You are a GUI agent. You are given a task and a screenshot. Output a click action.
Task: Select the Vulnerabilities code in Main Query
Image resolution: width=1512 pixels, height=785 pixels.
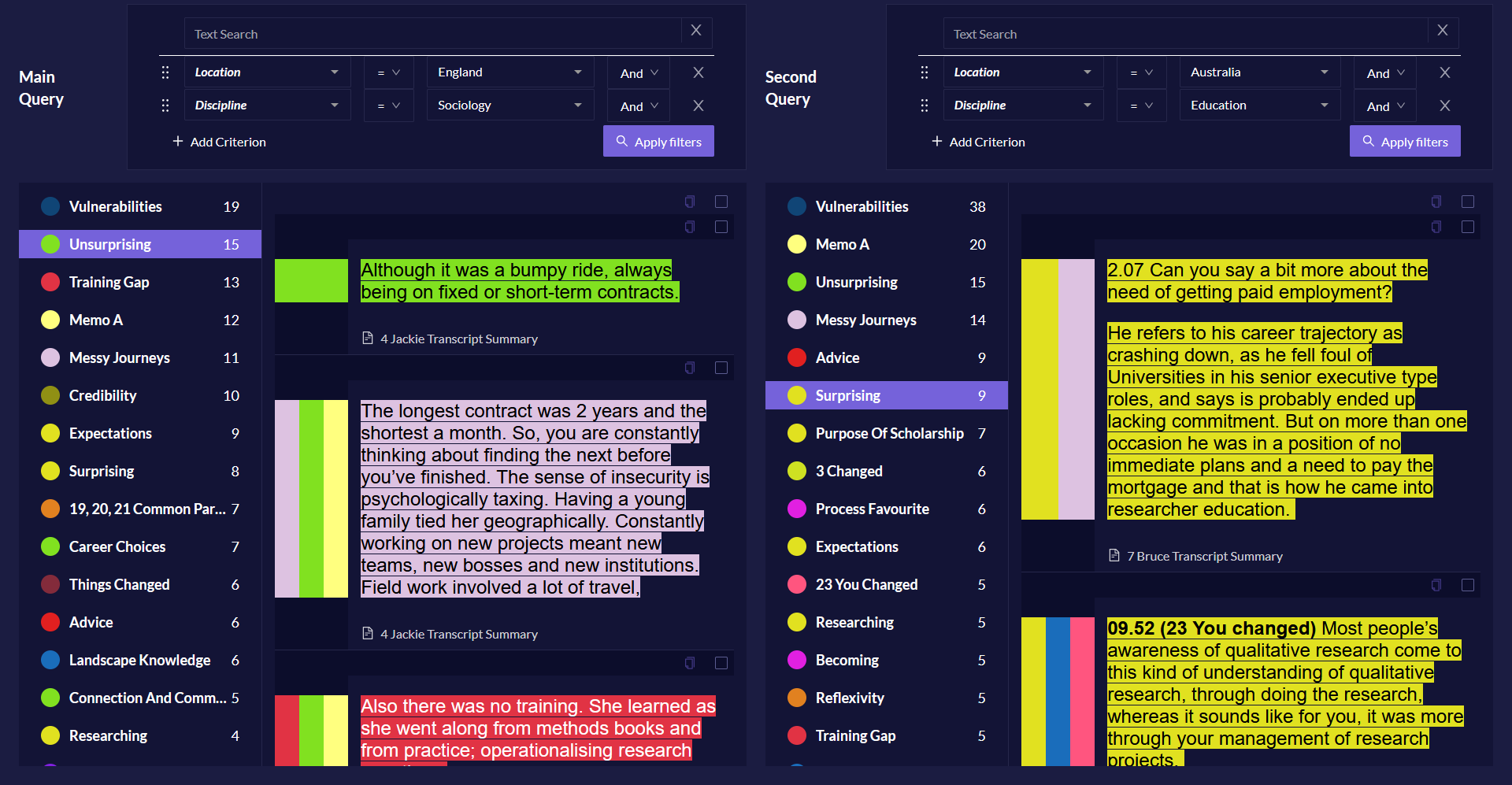click(140, 206)
